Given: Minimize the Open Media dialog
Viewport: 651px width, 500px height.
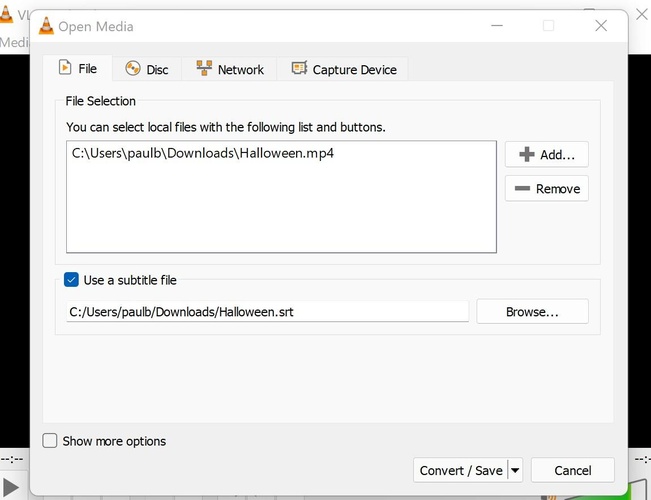Looking at the screenshot, I should coord(497,26).
